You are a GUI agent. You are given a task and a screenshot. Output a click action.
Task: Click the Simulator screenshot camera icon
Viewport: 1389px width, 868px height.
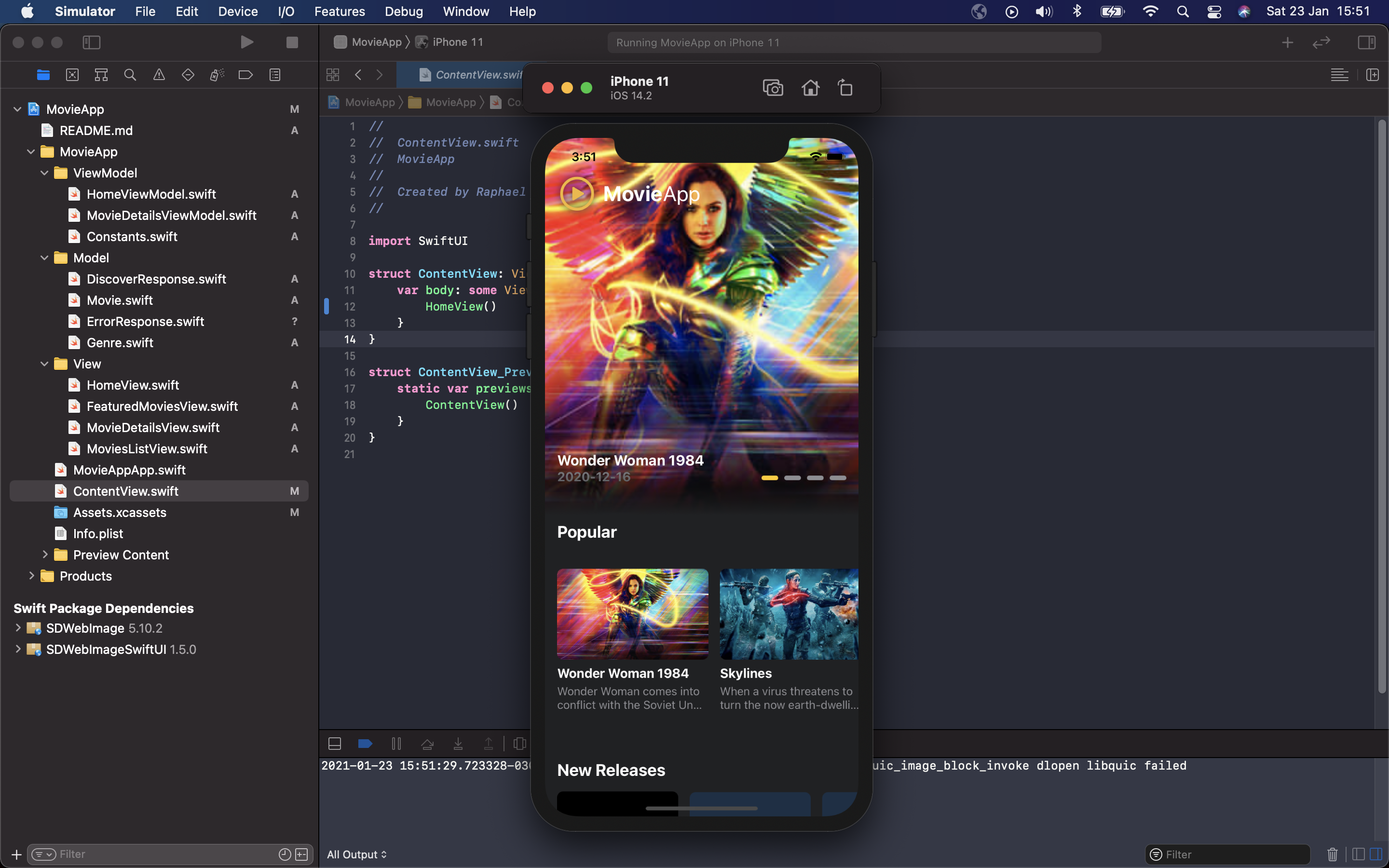(773, 88)
